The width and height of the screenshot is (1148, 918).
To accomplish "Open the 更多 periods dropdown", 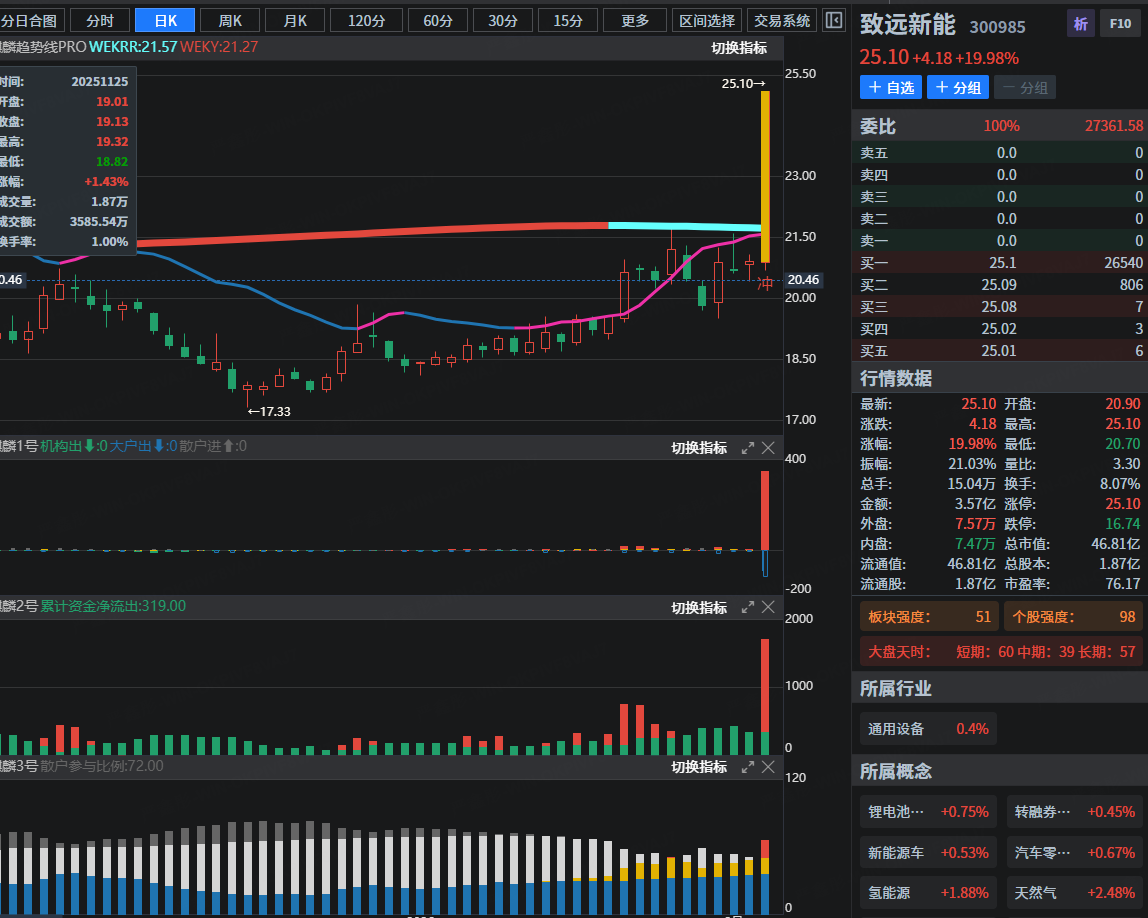I will 634,20.
